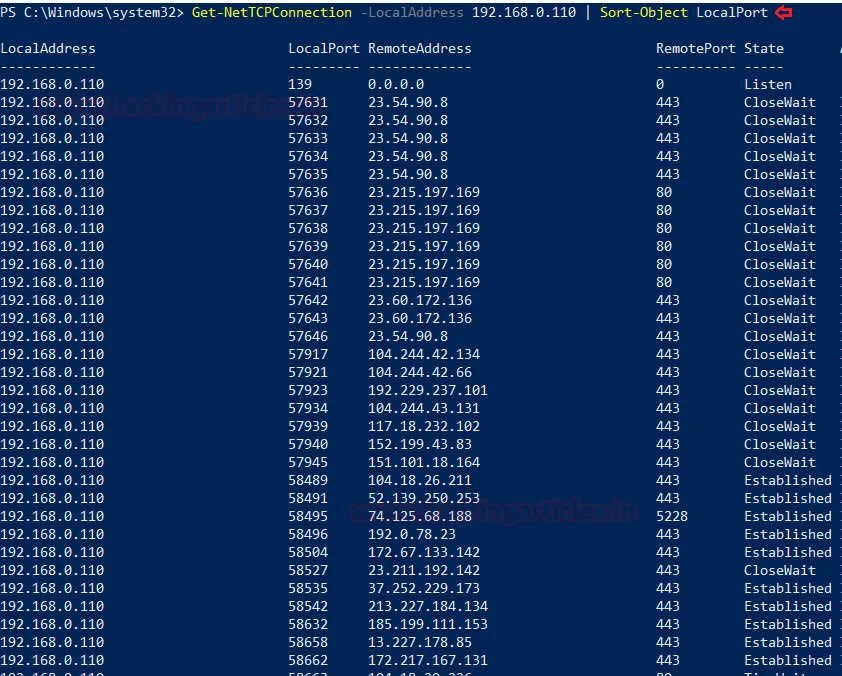Click the RemotePort column header
Image resolution: width=842 pixels, height=676 pixels.
pyautogui.click(x=696, y=48)
